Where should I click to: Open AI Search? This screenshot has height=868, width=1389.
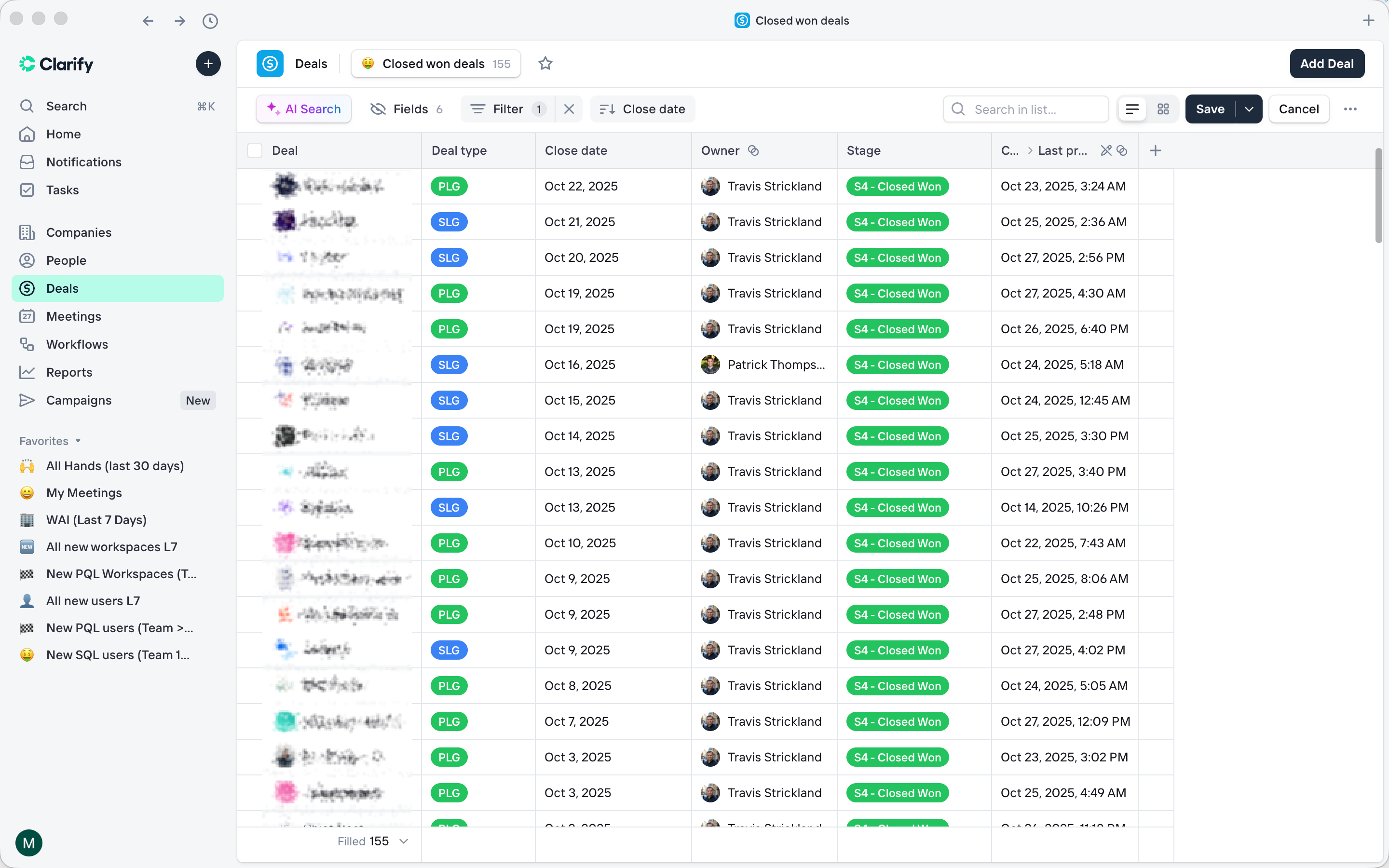[304, 108]
